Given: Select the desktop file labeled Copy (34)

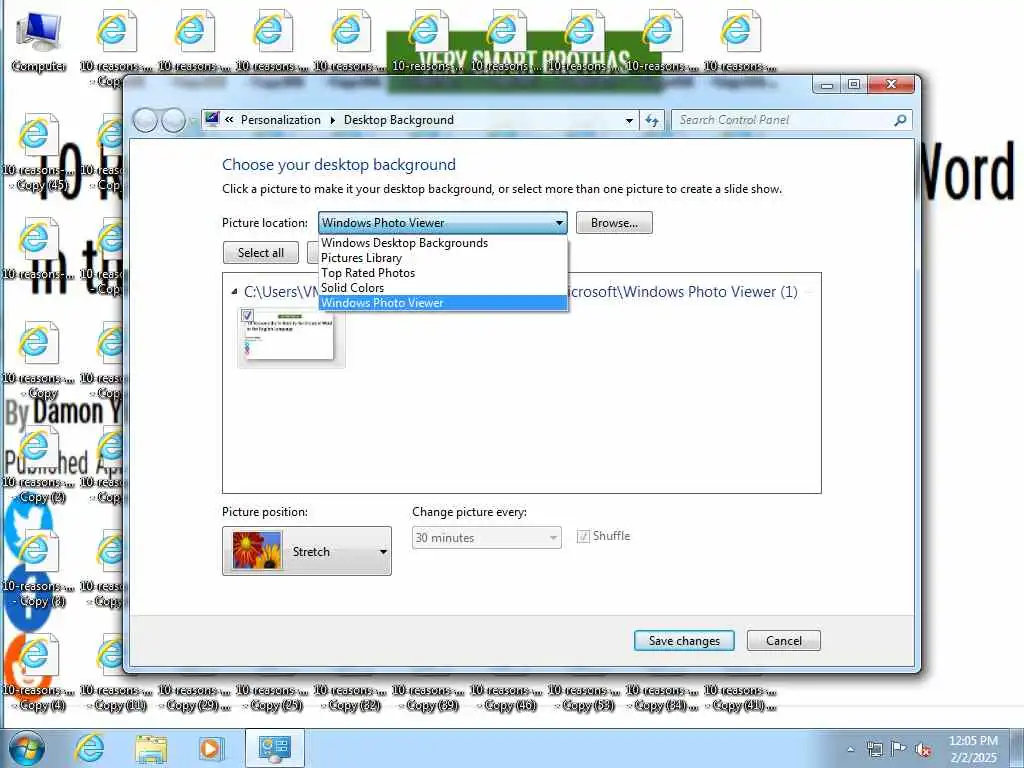Looking at the screenshot, I should coord(662,697).
